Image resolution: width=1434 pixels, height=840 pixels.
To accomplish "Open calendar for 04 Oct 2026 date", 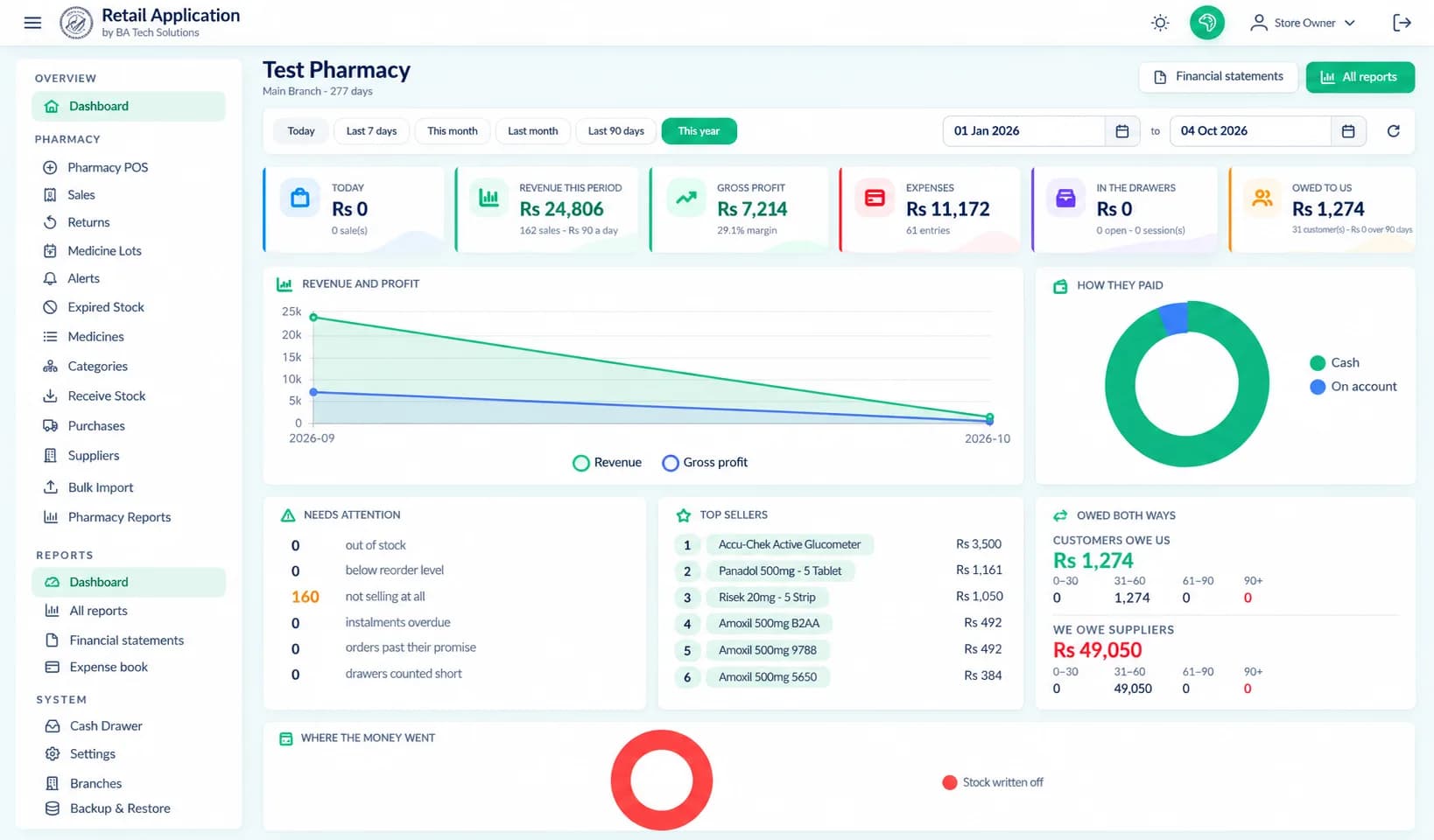I will click(x=1348, y=131).
